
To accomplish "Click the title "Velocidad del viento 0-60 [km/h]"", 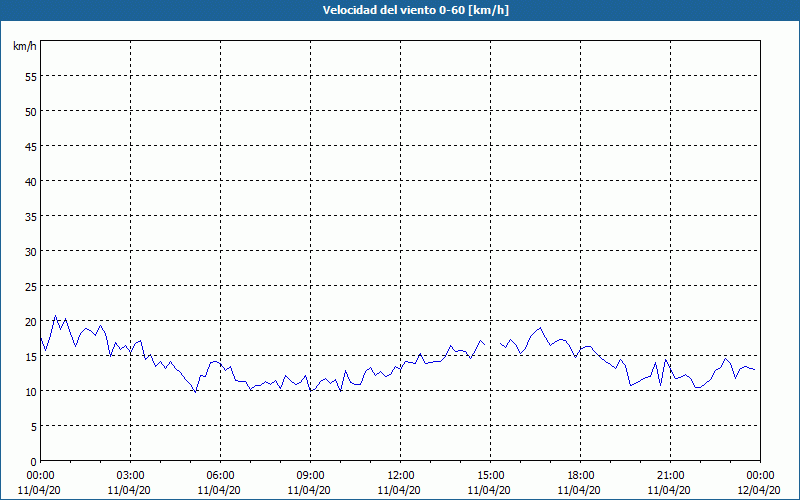I will (x=416, y=10).
